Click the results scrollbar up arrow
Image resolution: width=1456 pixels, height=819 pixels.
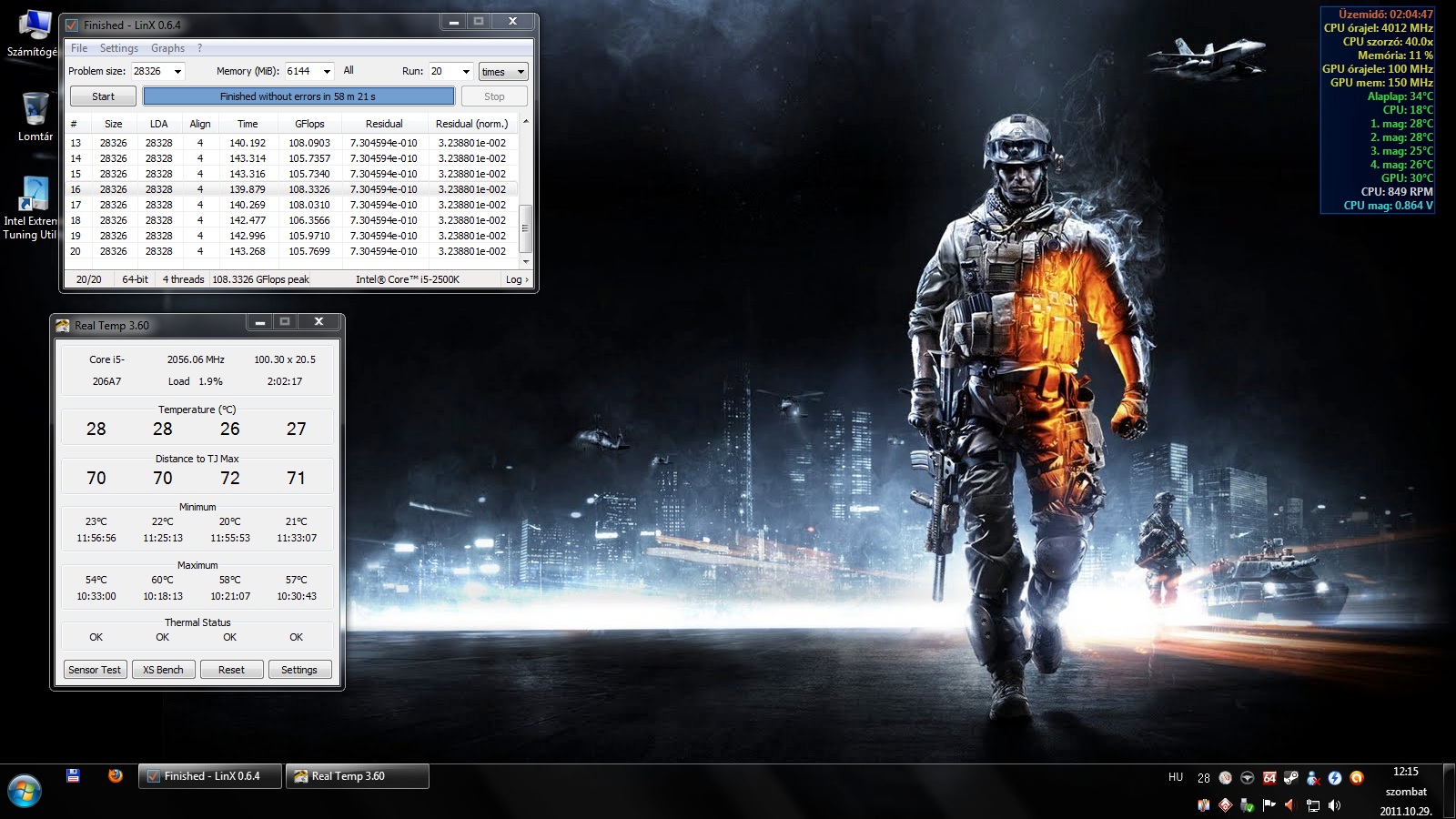(525, 121)
